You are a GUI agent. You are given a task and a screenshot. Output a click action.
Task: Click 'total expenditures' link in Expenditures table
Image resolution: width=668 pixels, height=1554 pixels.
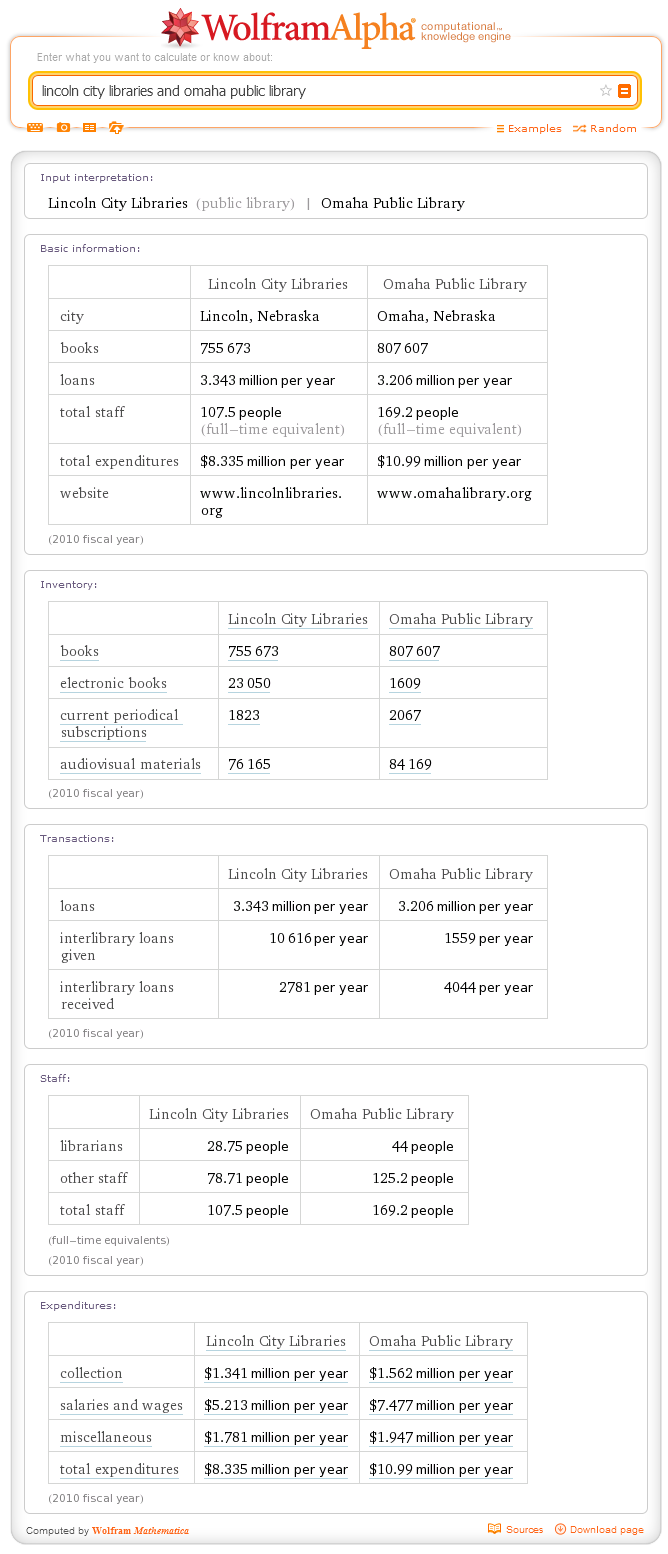tap(119, 1469)
